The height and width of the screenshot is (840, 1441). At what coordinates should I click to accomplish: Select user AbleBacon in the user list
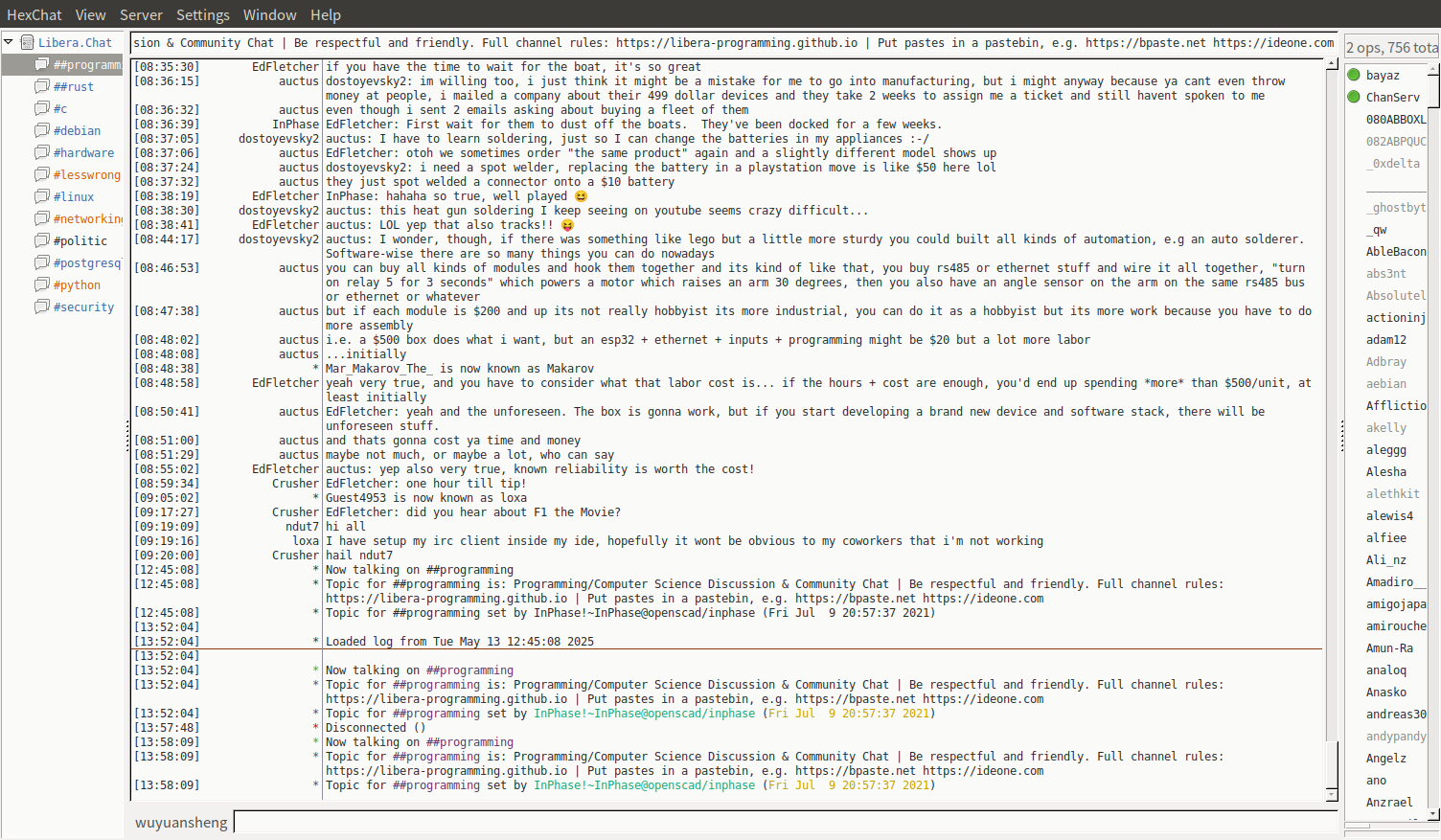click(x=1395, y=251)
